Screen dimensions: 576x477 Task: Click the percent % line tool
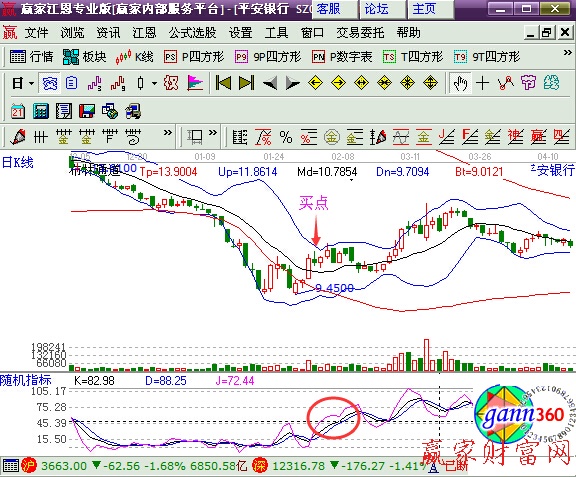pos(286,137)
